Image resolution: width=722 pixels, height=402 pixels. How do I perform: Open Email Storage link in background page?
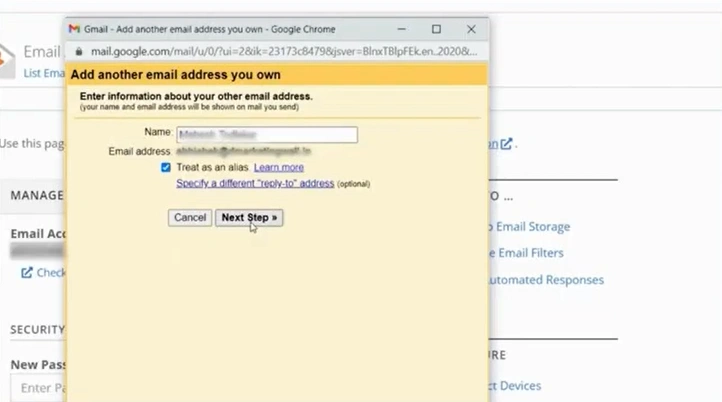pos(530,227)
